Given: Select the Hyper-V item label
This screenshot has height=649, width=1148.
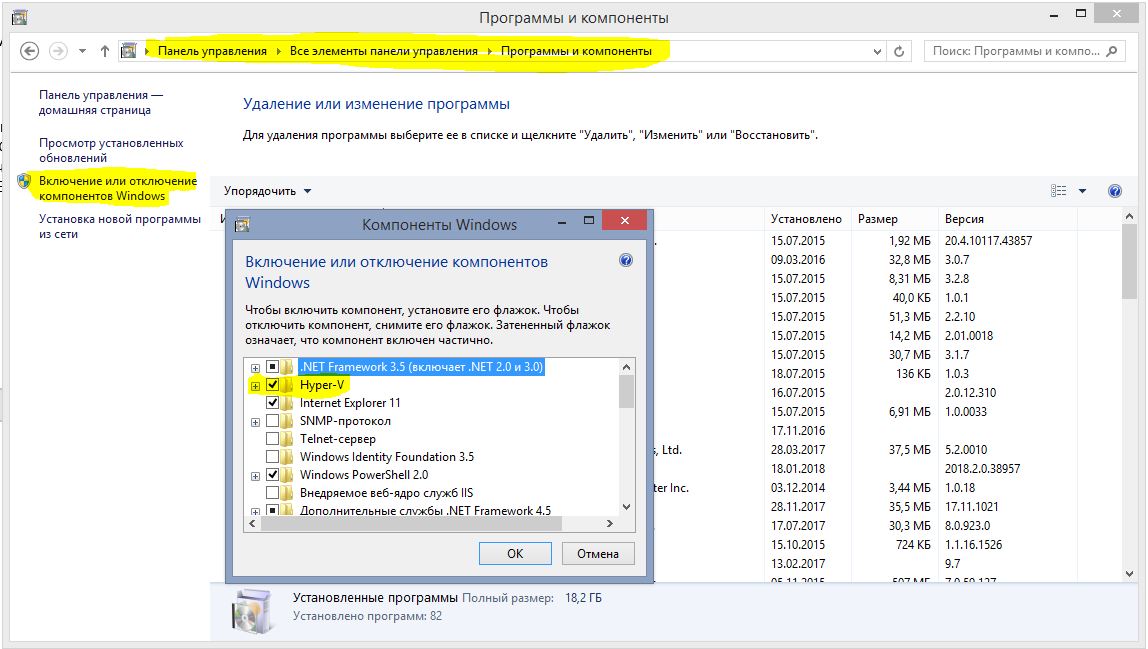Looking at the screenshot, I should pos(321,385).
